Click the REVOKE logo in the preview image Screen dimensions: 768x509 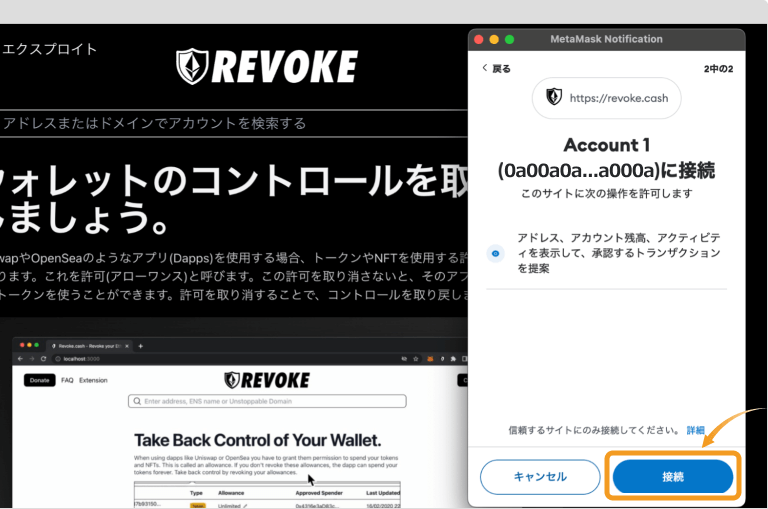tap(267, 380)
